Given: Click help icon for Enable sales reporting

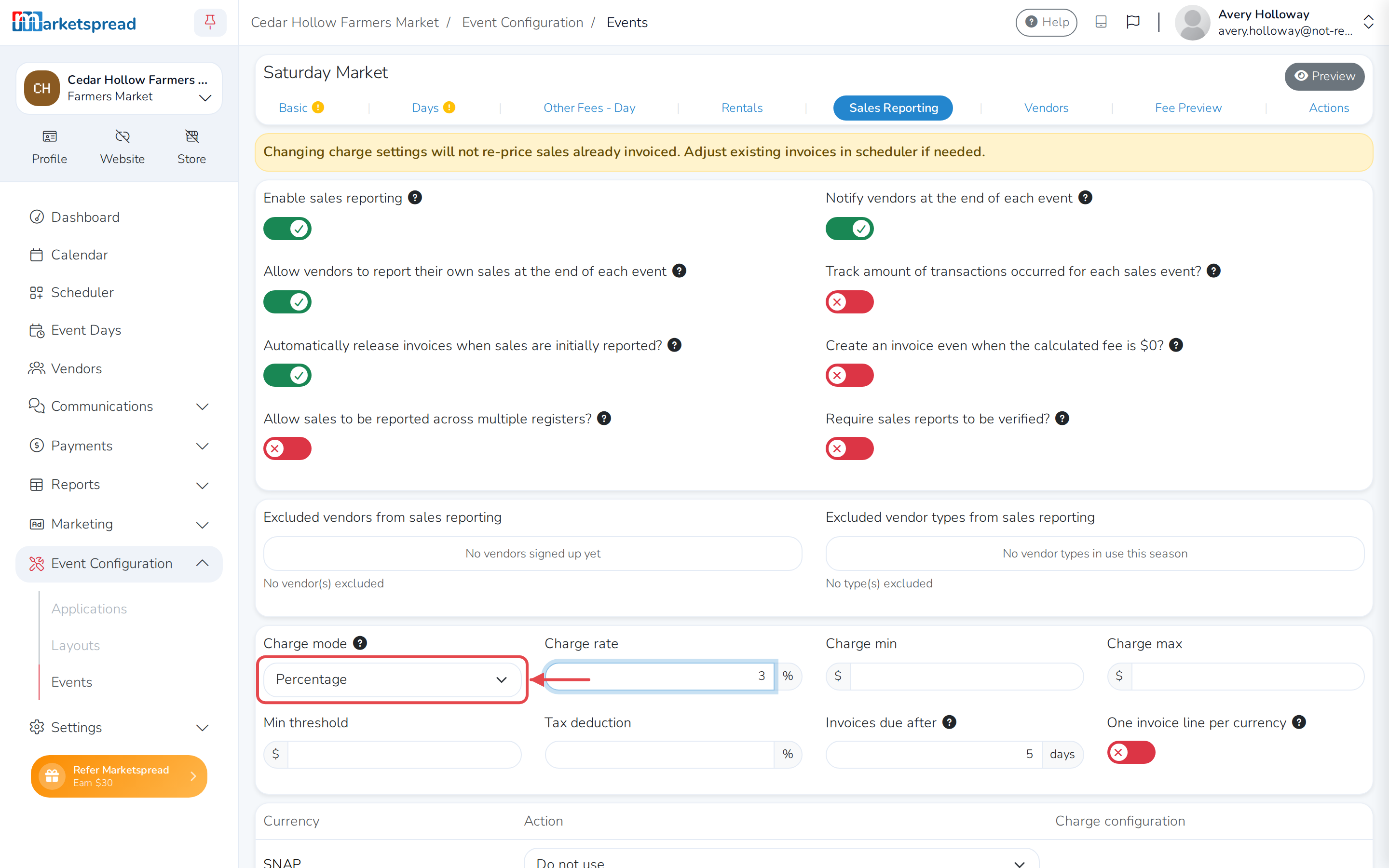Looking at the screenshot, I should point(414,198).
